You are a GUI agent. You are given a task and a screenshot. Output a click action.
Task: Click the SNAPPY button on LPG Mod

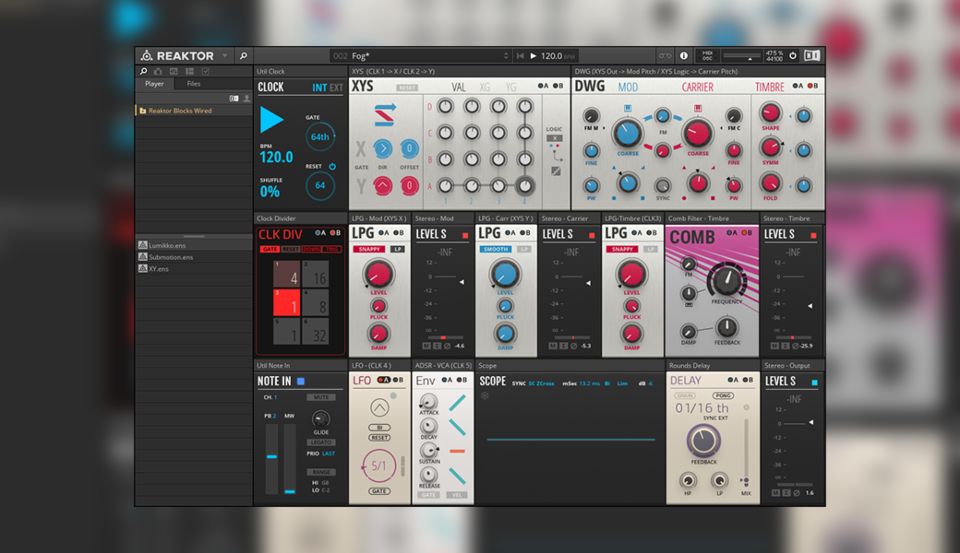click(x=367, y=248)
